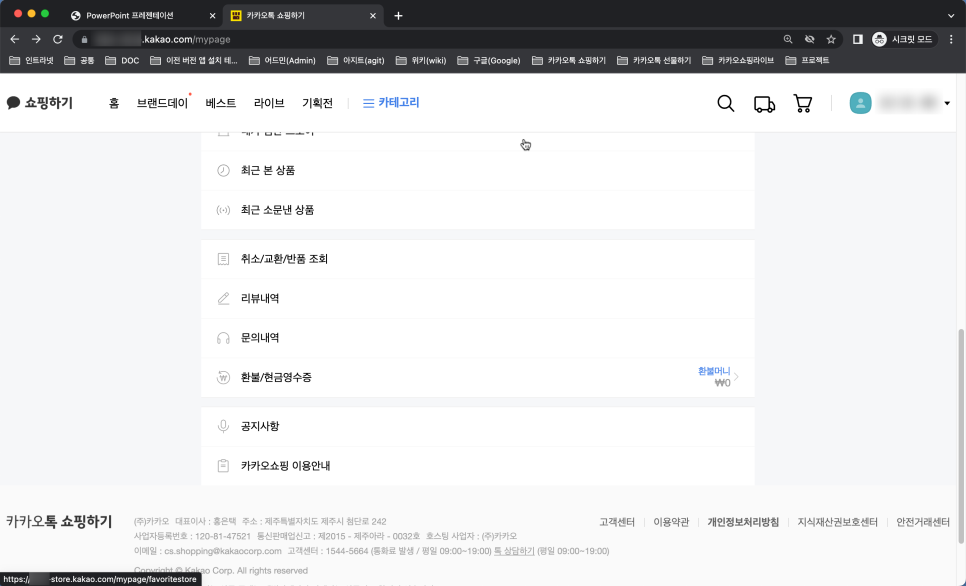Open the 어드민(Admin) bookmark folder
Image resolution: width=966 pixels, height=586 pixels.
[x=282, y=60]
